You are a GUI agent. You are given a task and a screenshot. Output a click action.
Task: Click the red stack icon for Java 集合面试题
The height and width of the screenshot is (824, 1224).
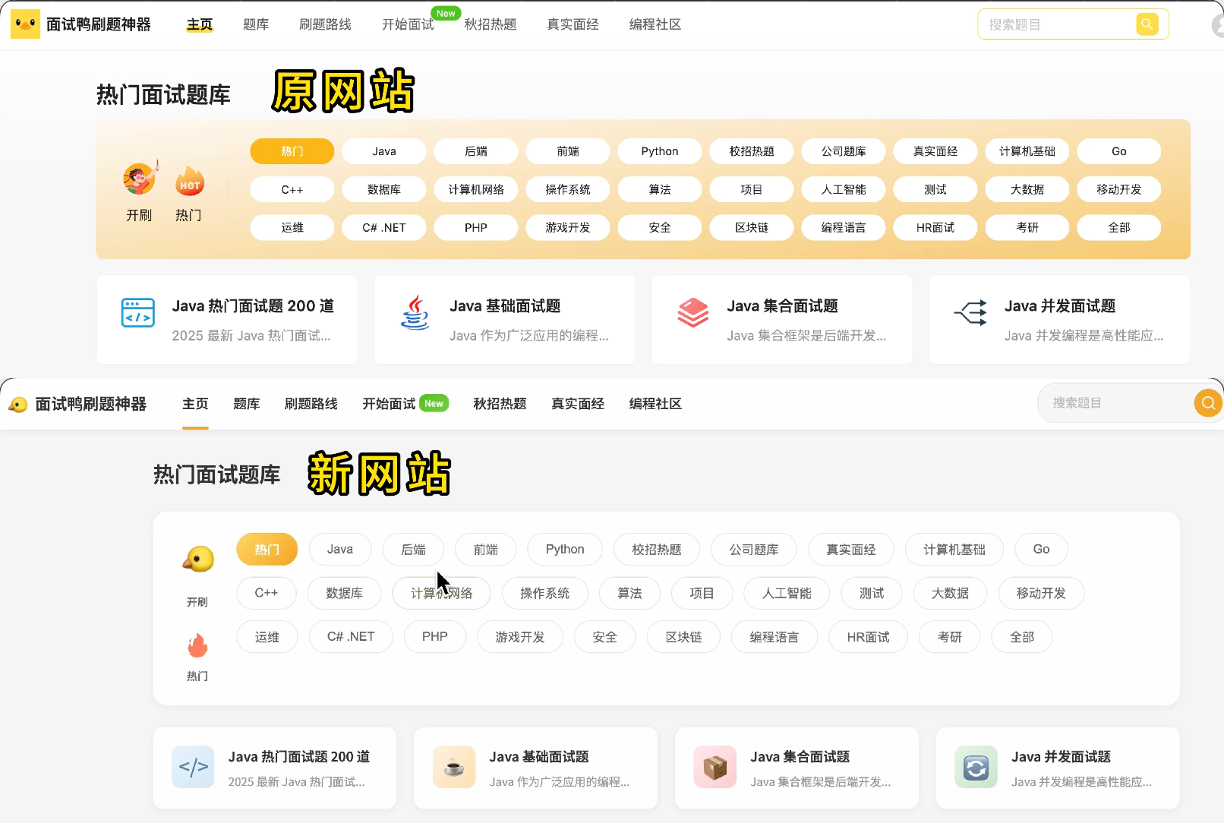click(x=692, y=313)
